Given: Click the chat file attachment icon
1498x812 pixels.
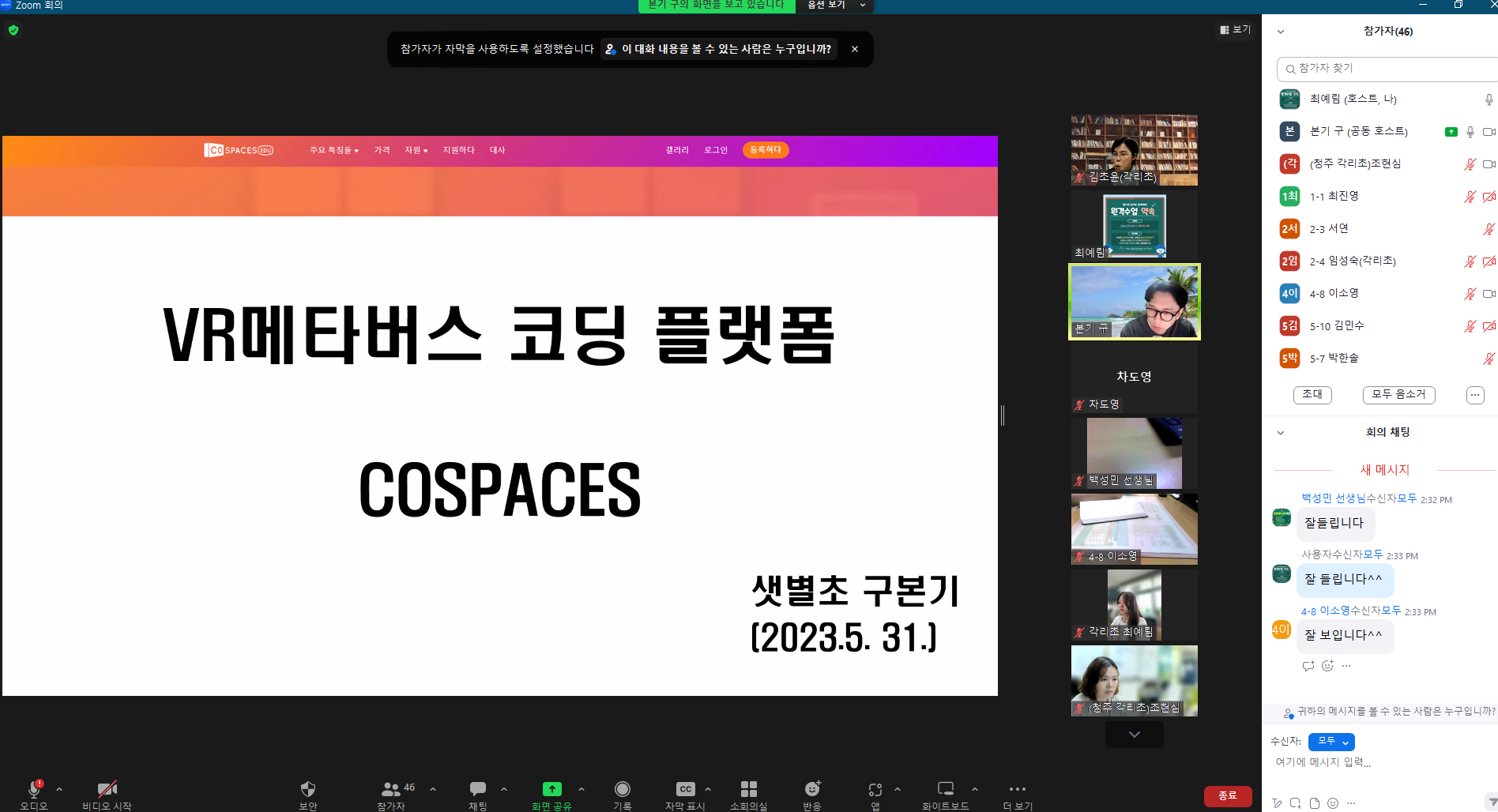Looking at the screenshot, I should click(1315, 803).
